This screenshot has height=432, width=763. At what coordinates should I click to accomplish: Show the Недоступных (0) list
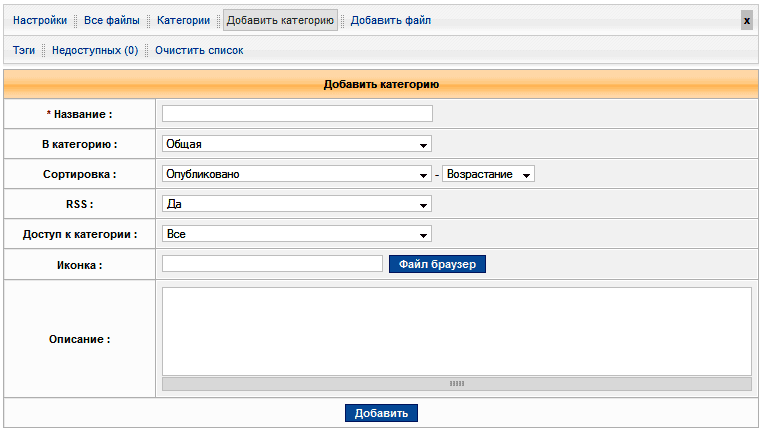95,50
